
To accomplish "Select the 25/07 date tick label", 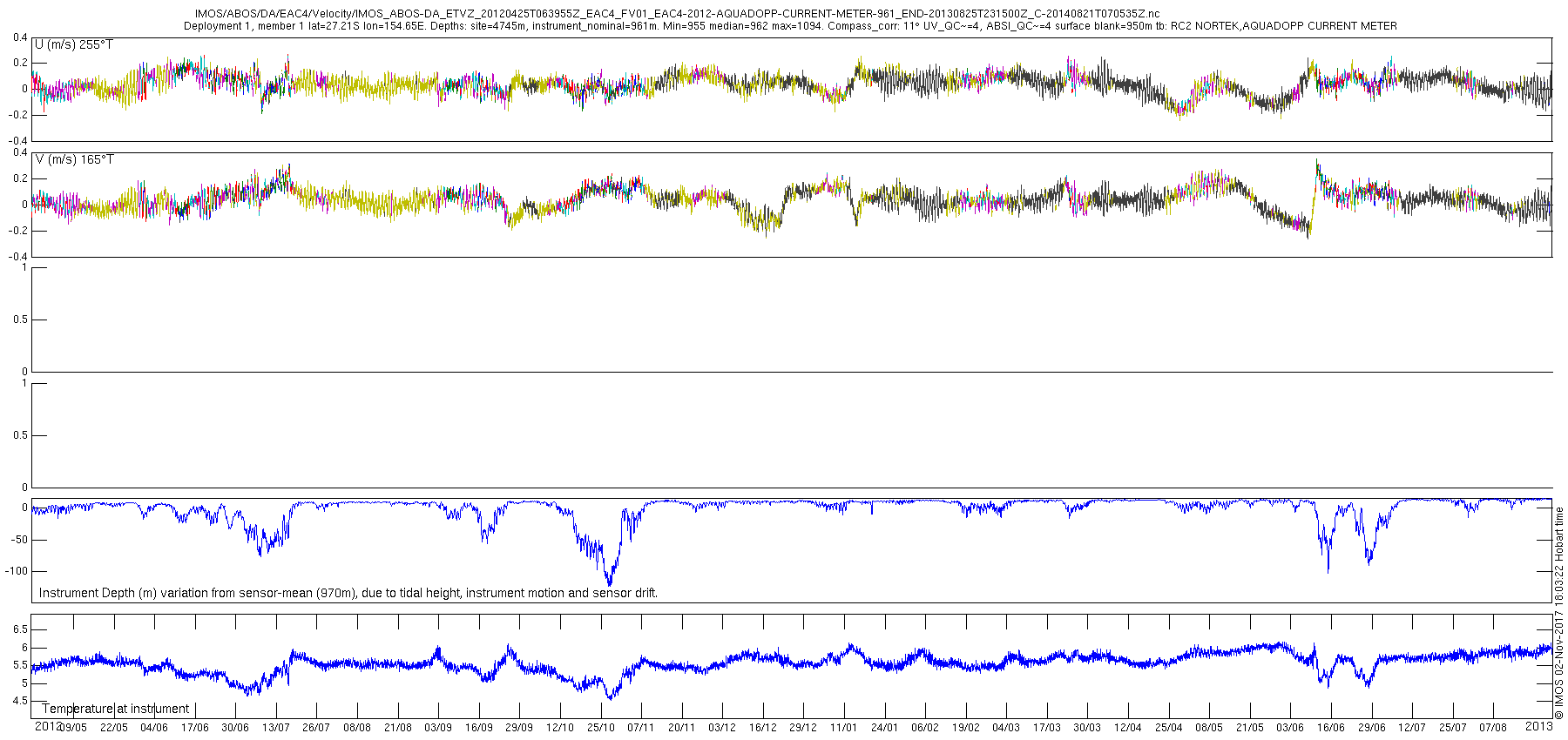I will click(x=1453, y=728).
